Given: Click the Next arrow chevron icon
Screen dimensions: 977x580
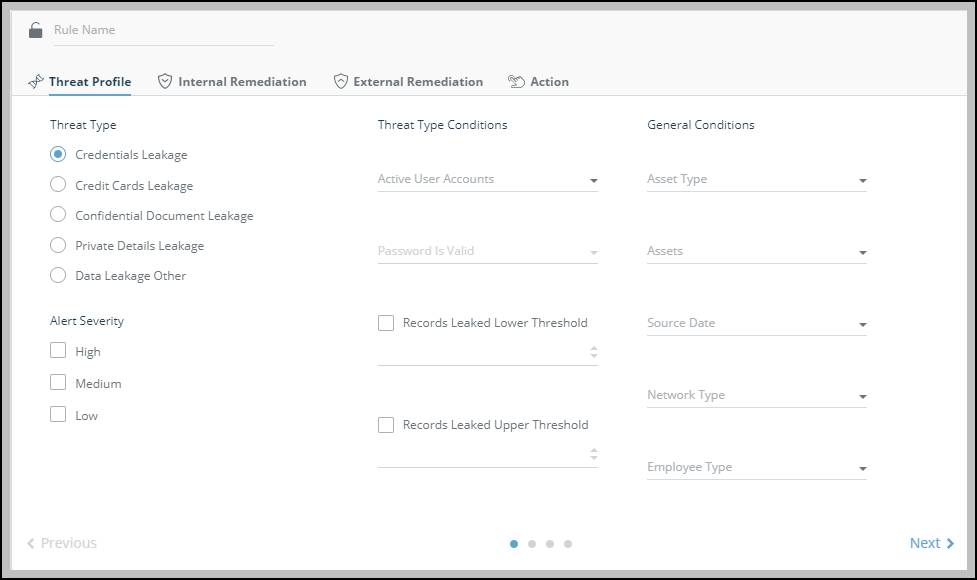Looking at the screenshot, I should pyautogui.click(x=950, y=544).
